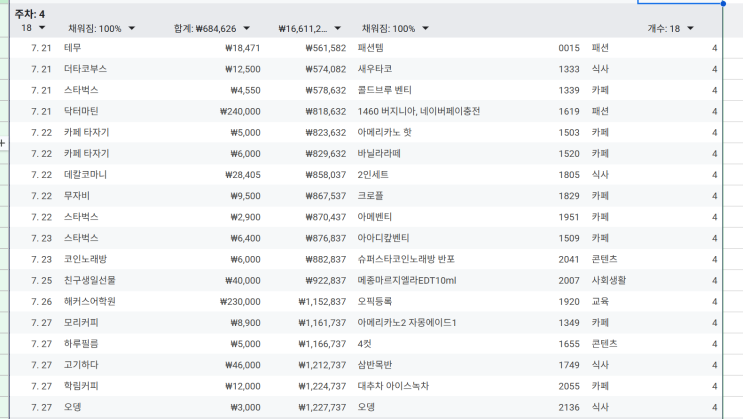Select the 패션템 memo cell
This screenshot has height=419, width=743.
tap(371, 48)
